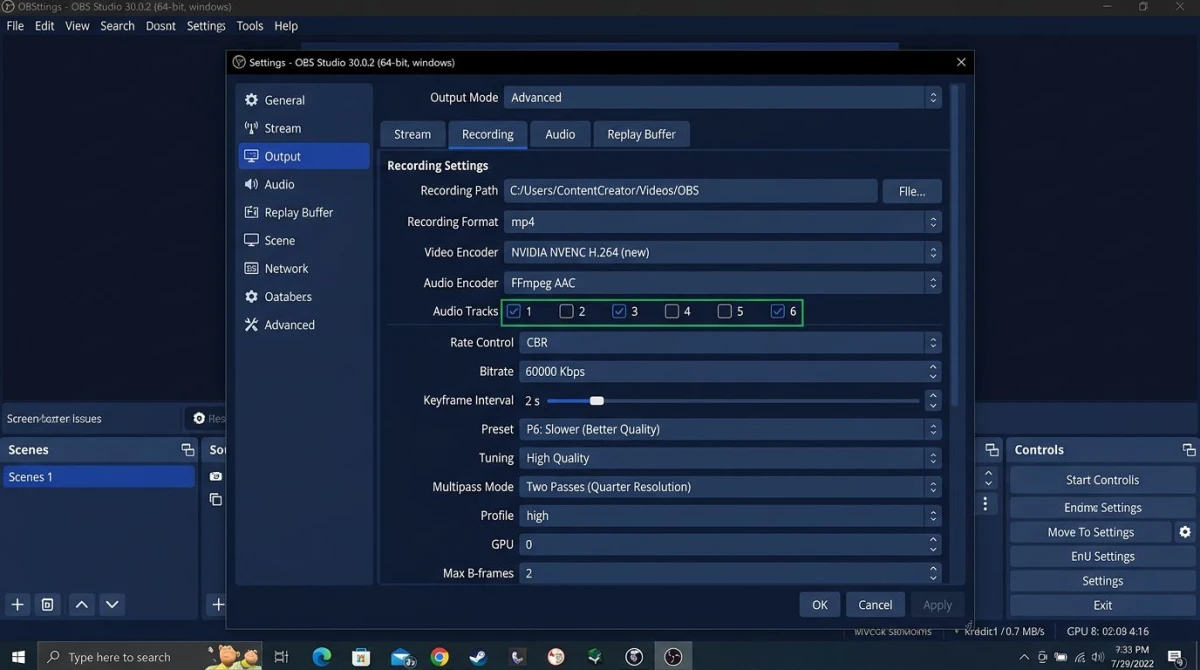Viewport: 1200px width, 670px height.
Task: Open the Multipass Mode dropdown
Action: click(730, 487)
